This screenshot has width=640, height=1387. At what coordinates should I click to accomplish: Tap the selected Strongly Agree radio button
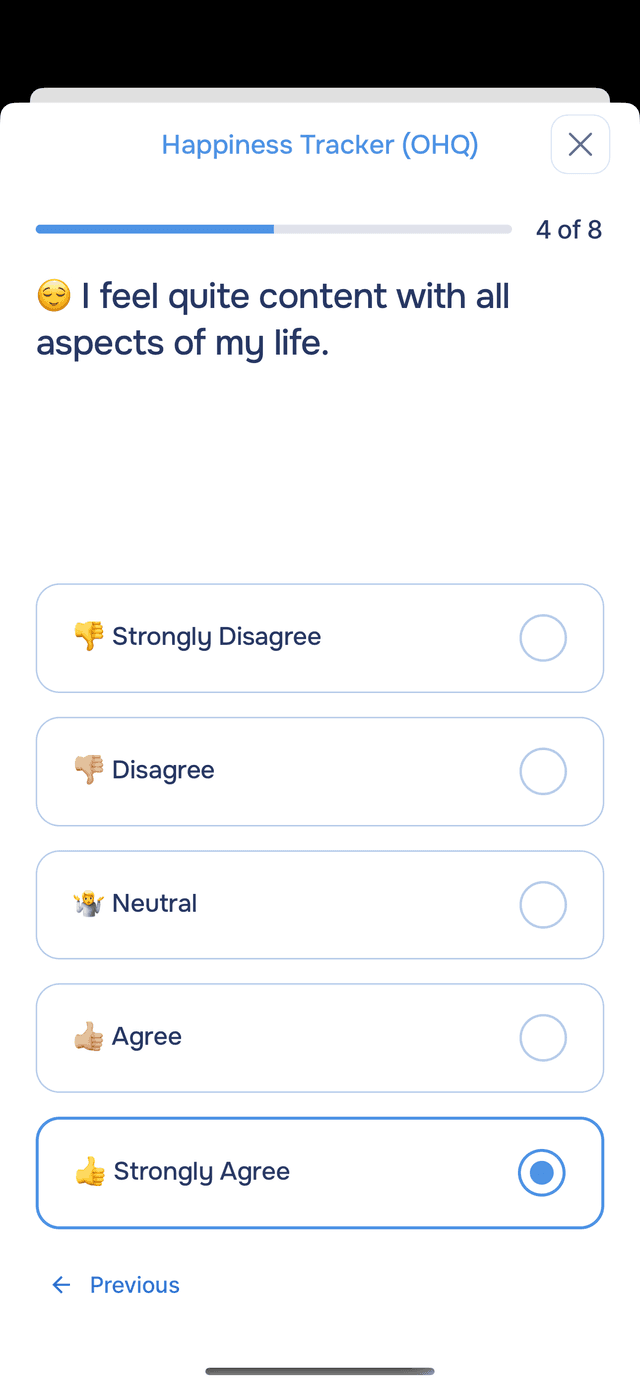542,1172
